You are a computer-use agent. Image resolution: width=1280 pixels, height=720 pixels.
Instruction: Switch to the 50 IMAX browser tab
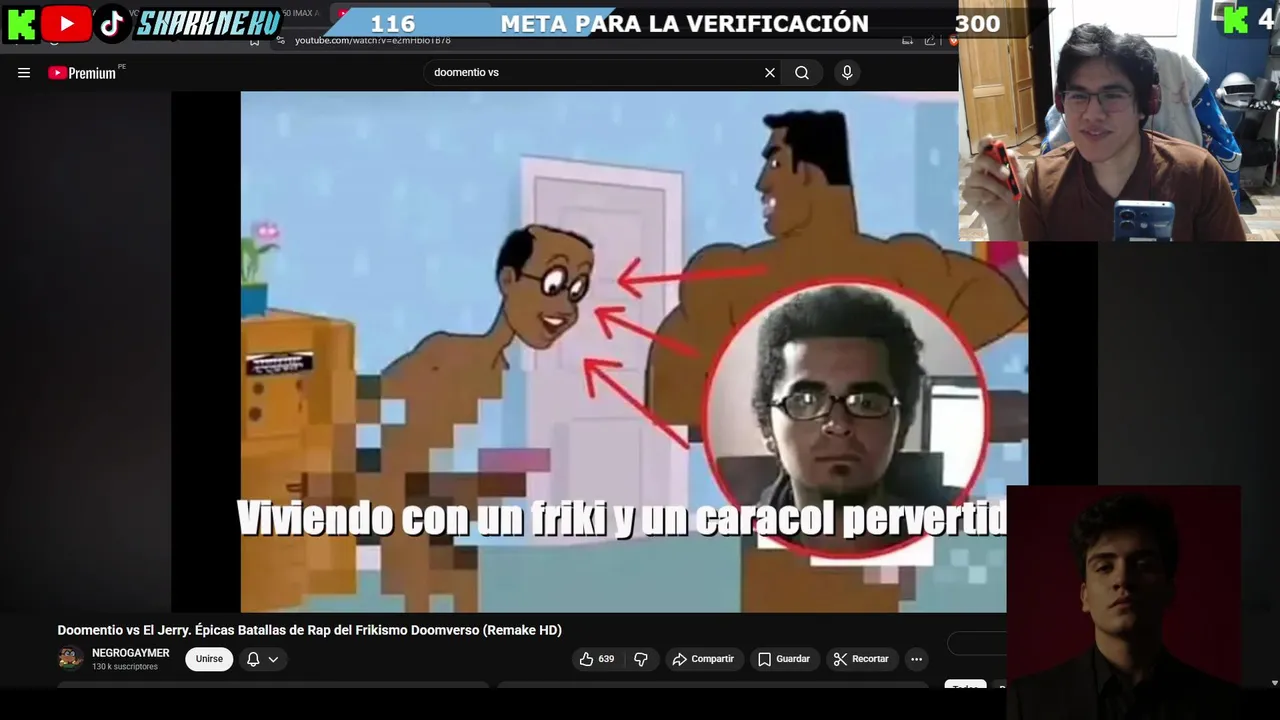point(298,13)
